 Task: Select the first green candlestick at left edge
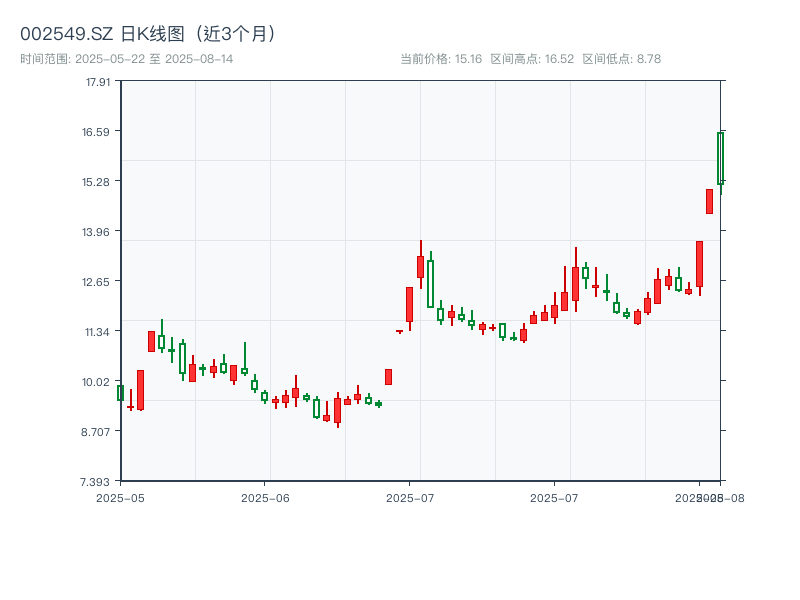coord(120,393)
